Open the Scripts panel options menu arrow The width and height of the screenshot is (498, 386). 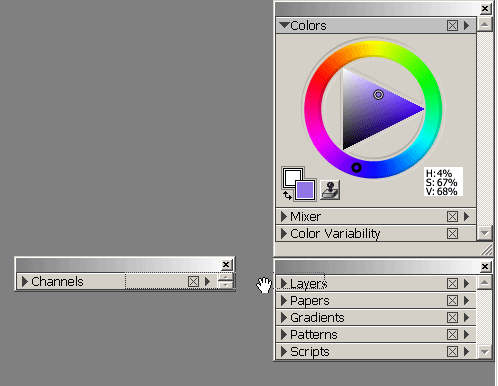click(466, 352)
